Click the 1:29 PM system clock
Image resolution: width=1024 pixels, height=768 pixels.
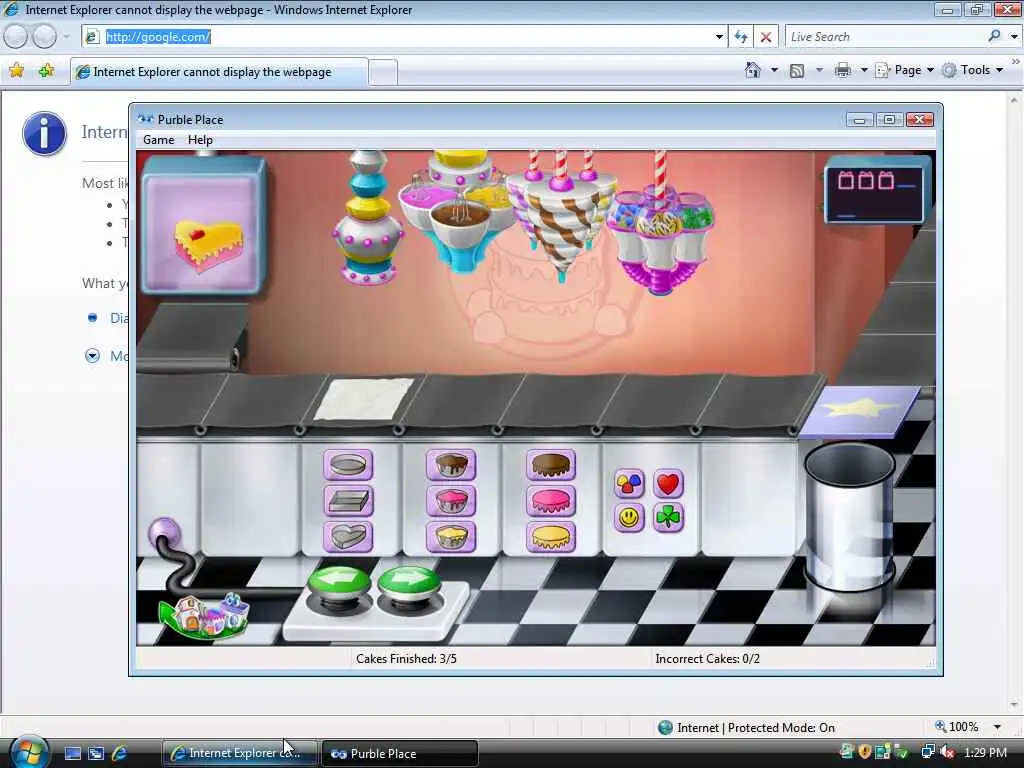tap(985, 753)
